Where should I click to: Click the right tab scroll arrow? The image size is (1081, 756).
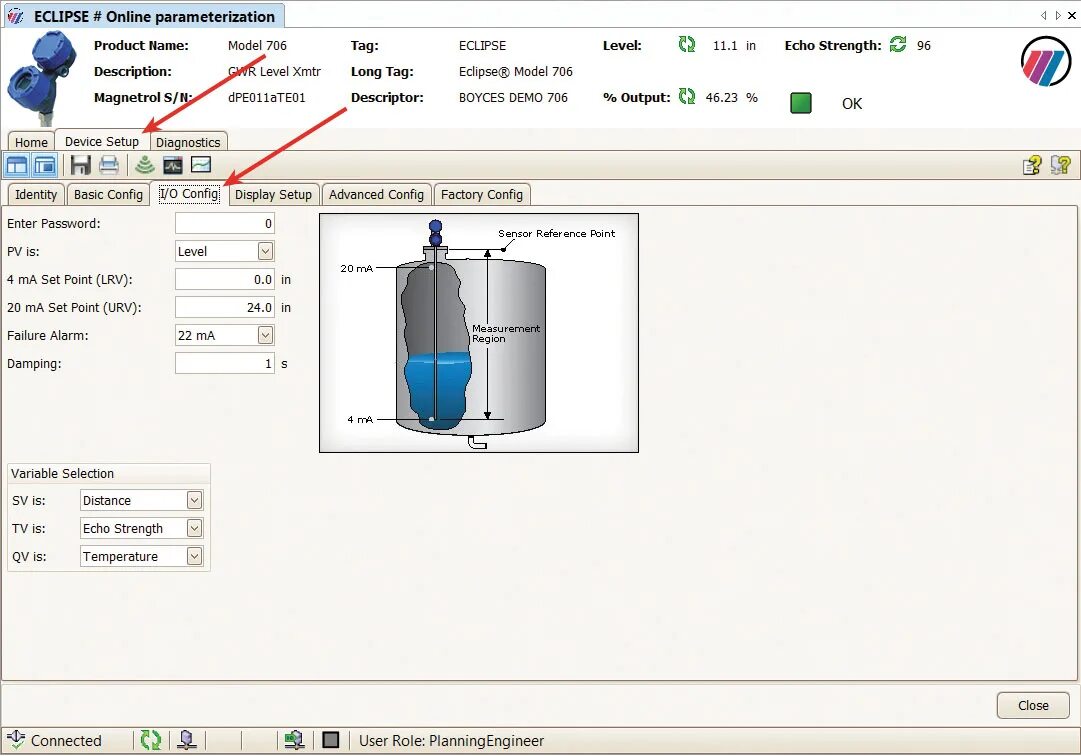coord(1058,15)
